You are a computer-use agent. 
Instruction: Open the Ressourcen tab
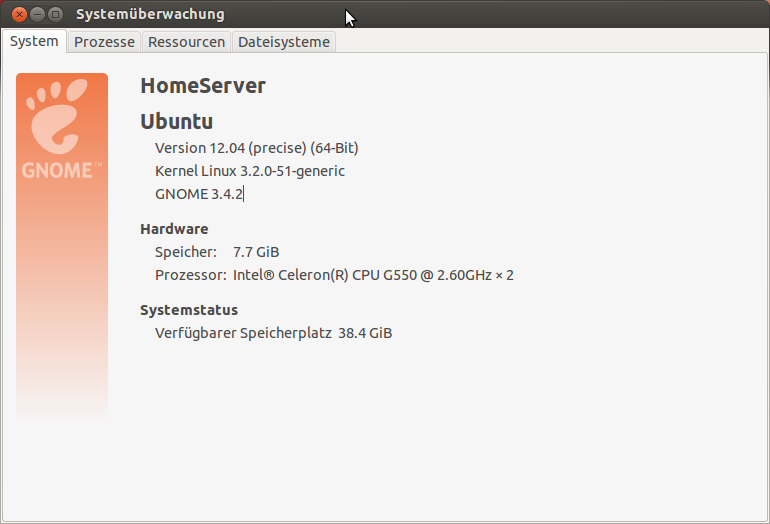tap(187, 42)
